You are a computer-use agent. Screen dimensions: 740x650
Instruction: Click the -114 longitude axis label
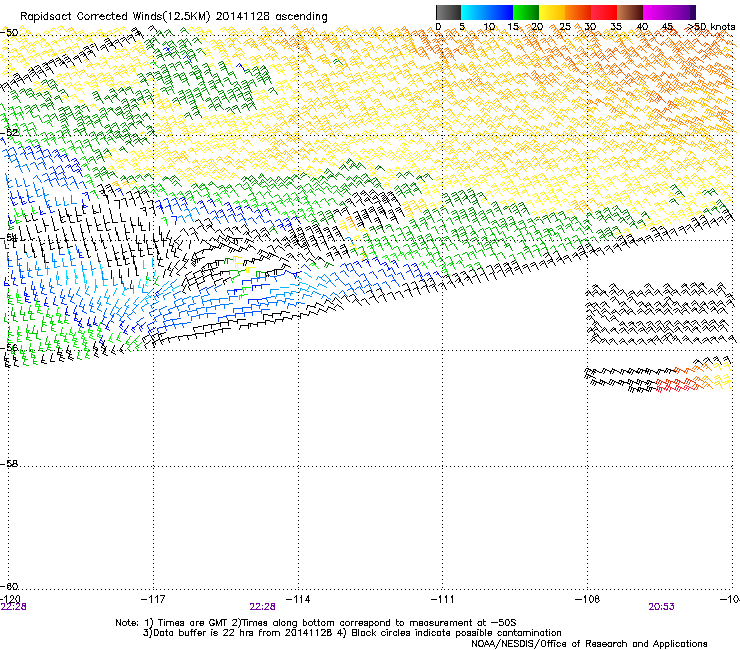pos(298,599)
